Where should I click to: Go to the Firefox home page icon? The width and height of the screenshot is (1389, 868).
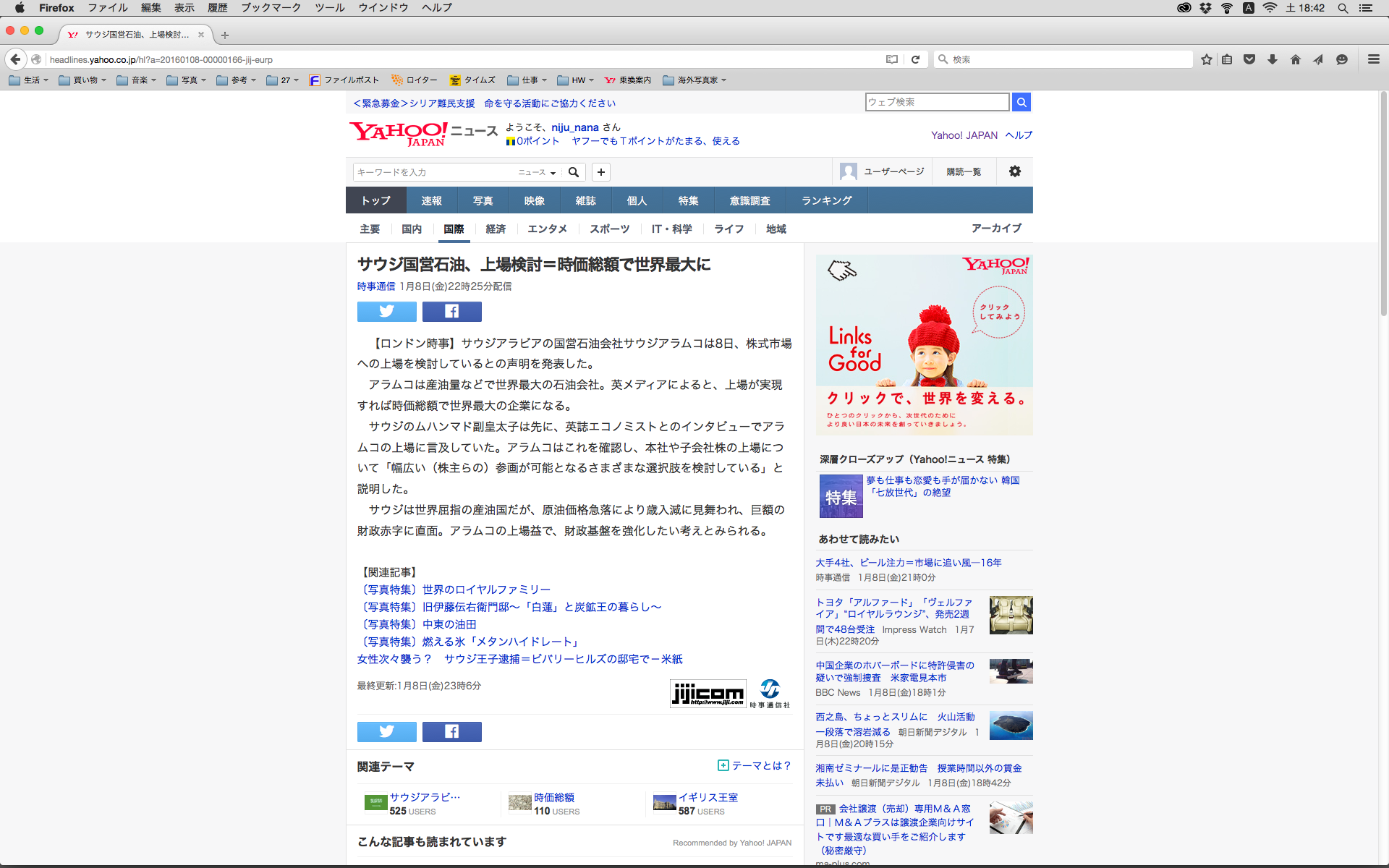coord(1295,59)
